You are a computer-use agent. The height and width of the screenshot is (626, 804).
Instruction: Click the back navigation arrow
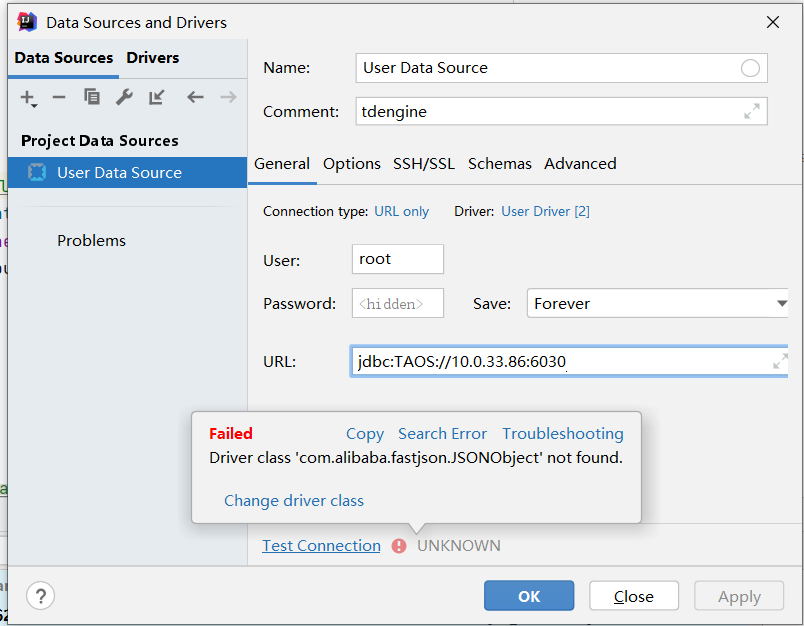coord(194,98)
